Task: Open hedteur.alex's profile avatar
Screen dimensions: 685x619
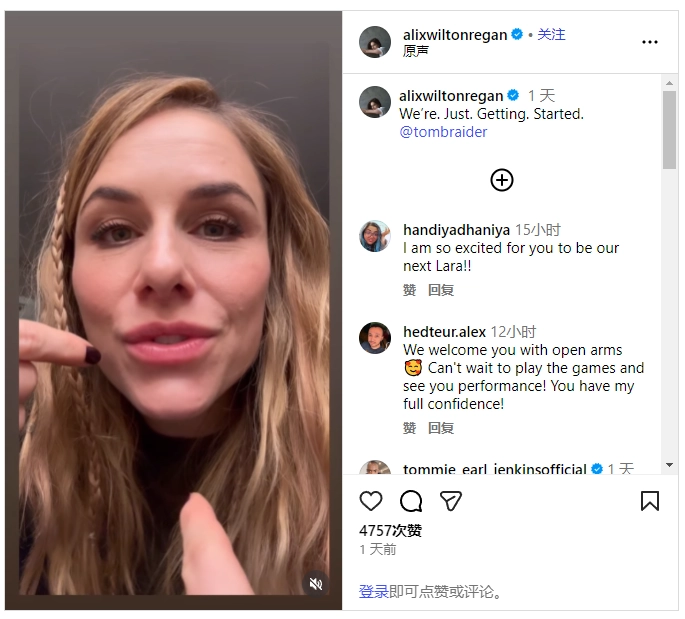Action: (x=374, y=338)
